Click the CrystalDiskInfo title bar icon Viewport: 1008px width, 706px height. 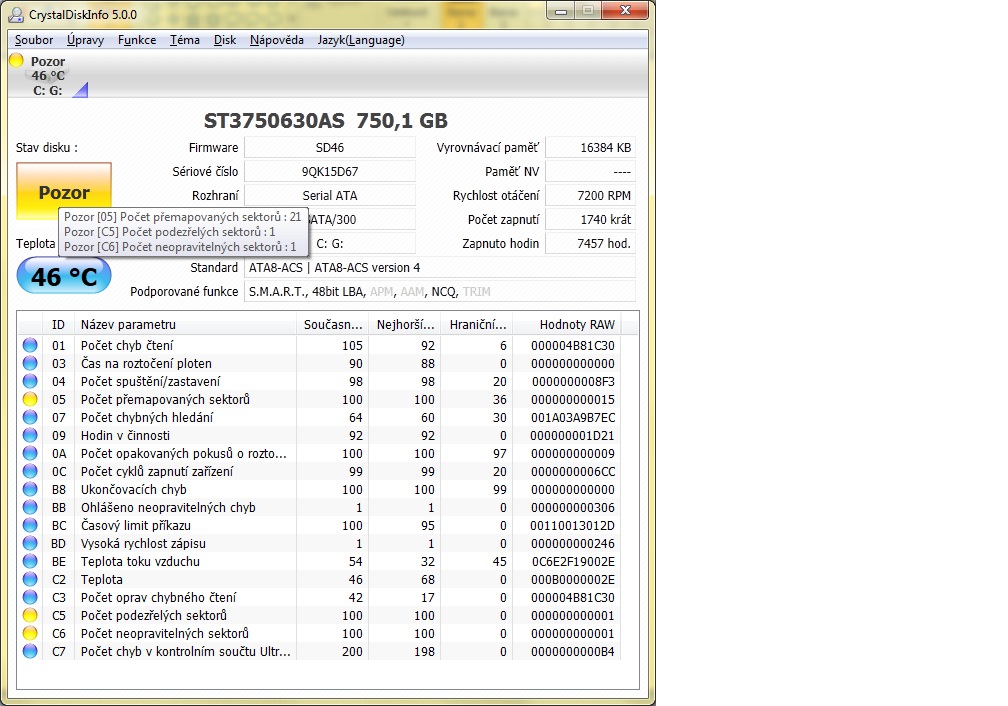coord(16,14)
